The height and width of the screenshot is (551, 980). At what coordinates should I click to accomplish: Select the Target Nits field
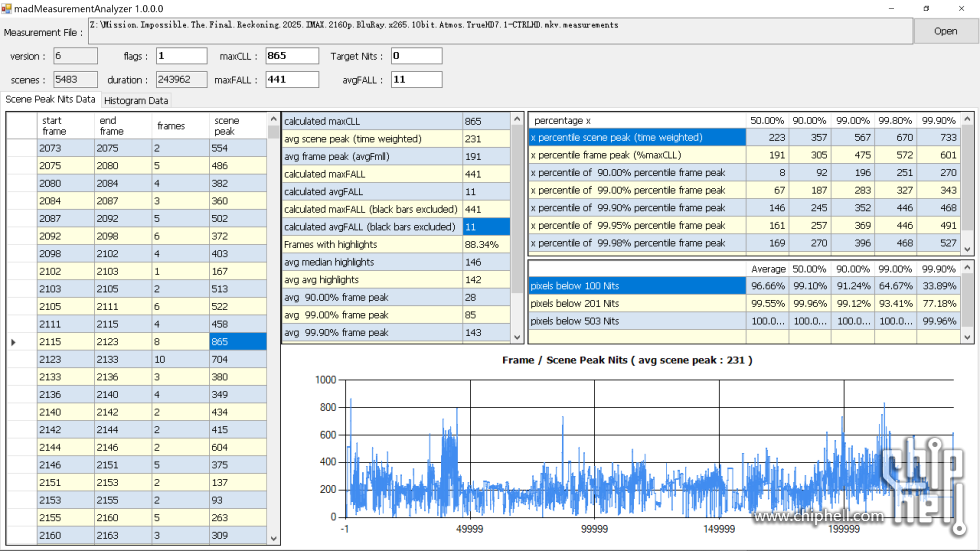point(416,56)
